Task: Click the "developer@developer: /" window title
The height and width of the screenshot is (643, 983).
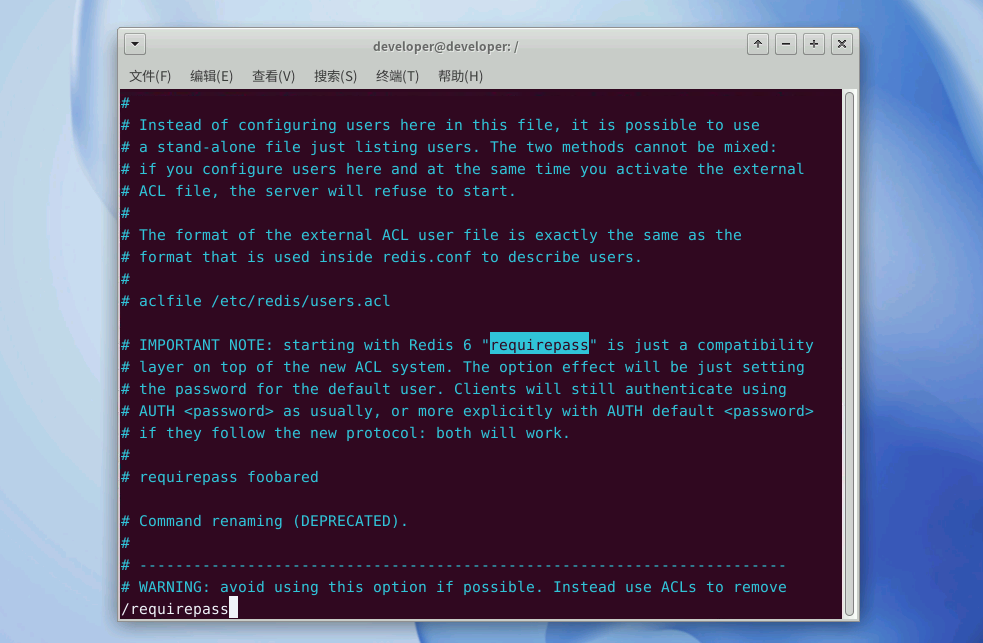Action: pos(445,46)
